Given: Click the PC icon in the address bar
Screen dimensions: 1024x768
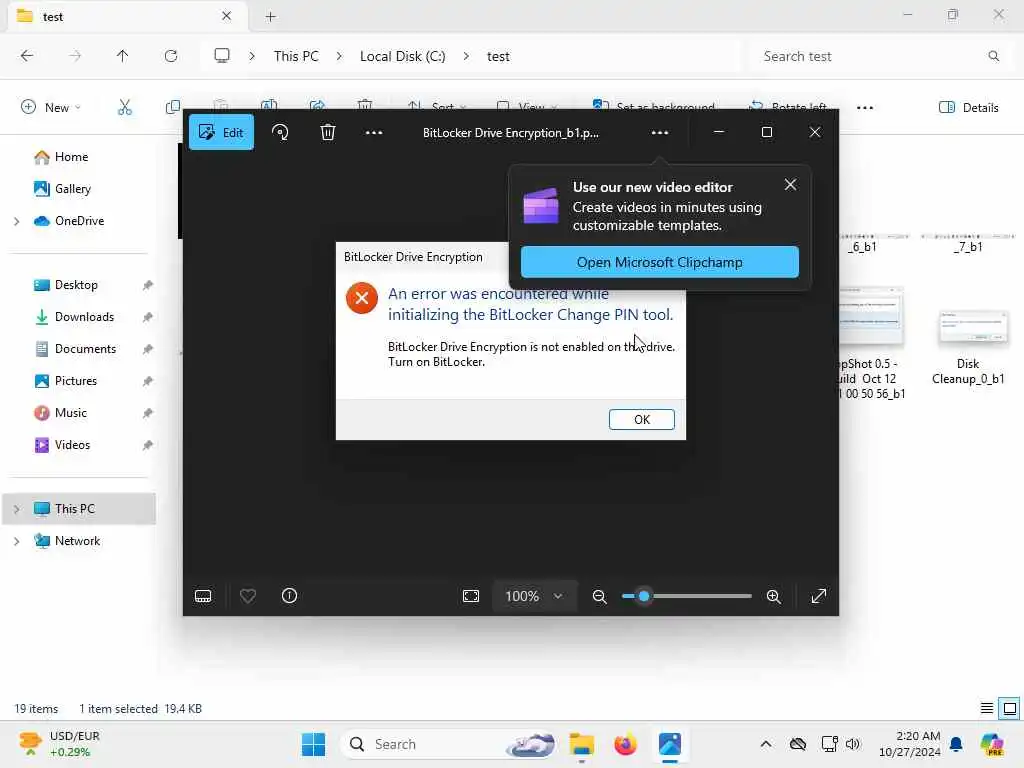Looking at the screenshot, I should 222,56.
